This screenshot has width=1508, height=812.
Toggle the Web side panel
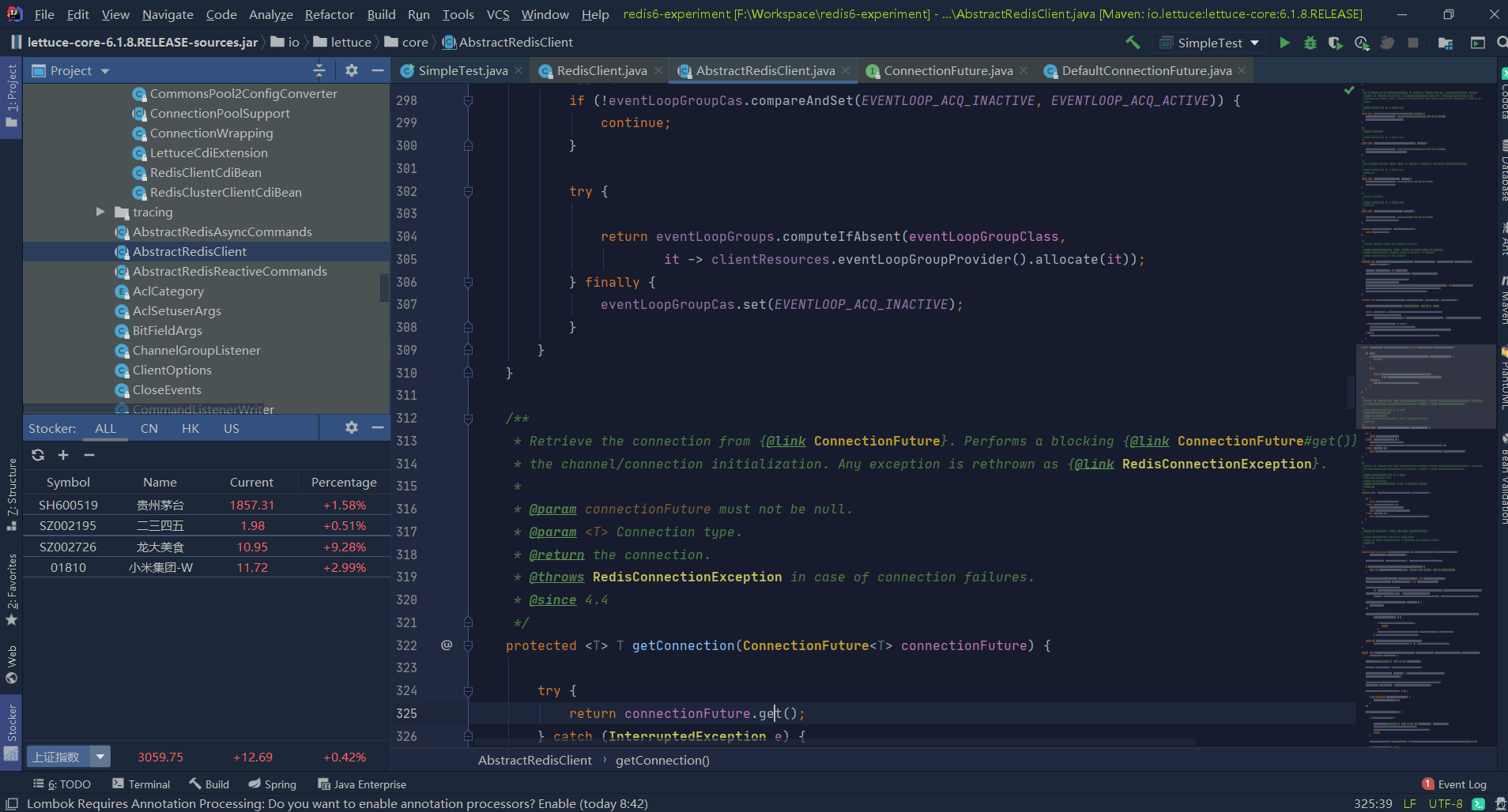click(x=11, y=664)
